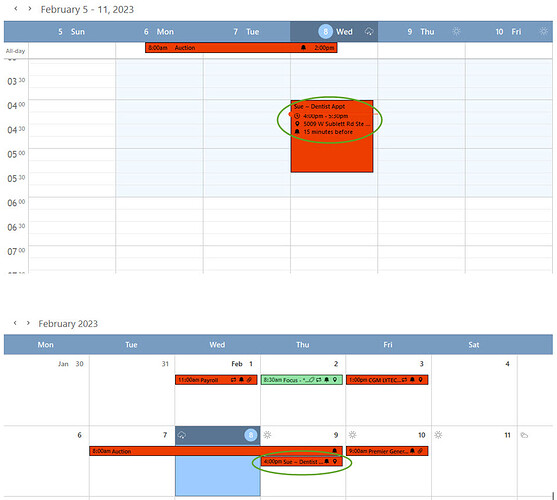The height and width of the screenshot is (500, 557).
Task: Select the 9 Thu day header
Action: 421,32
